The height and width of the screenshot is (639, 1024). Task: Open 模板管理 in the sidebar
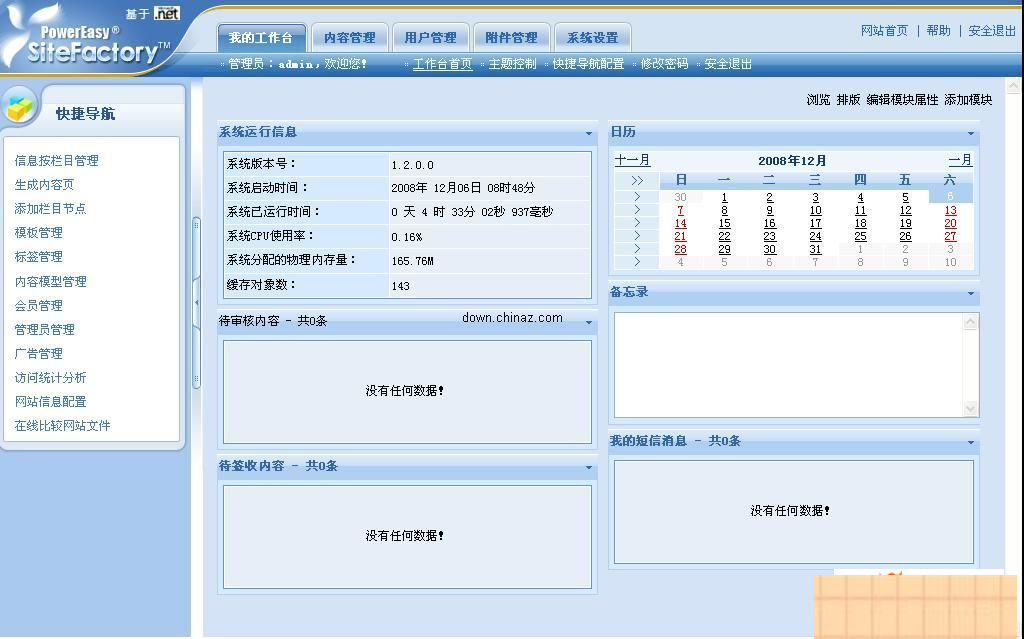point(39,232)
